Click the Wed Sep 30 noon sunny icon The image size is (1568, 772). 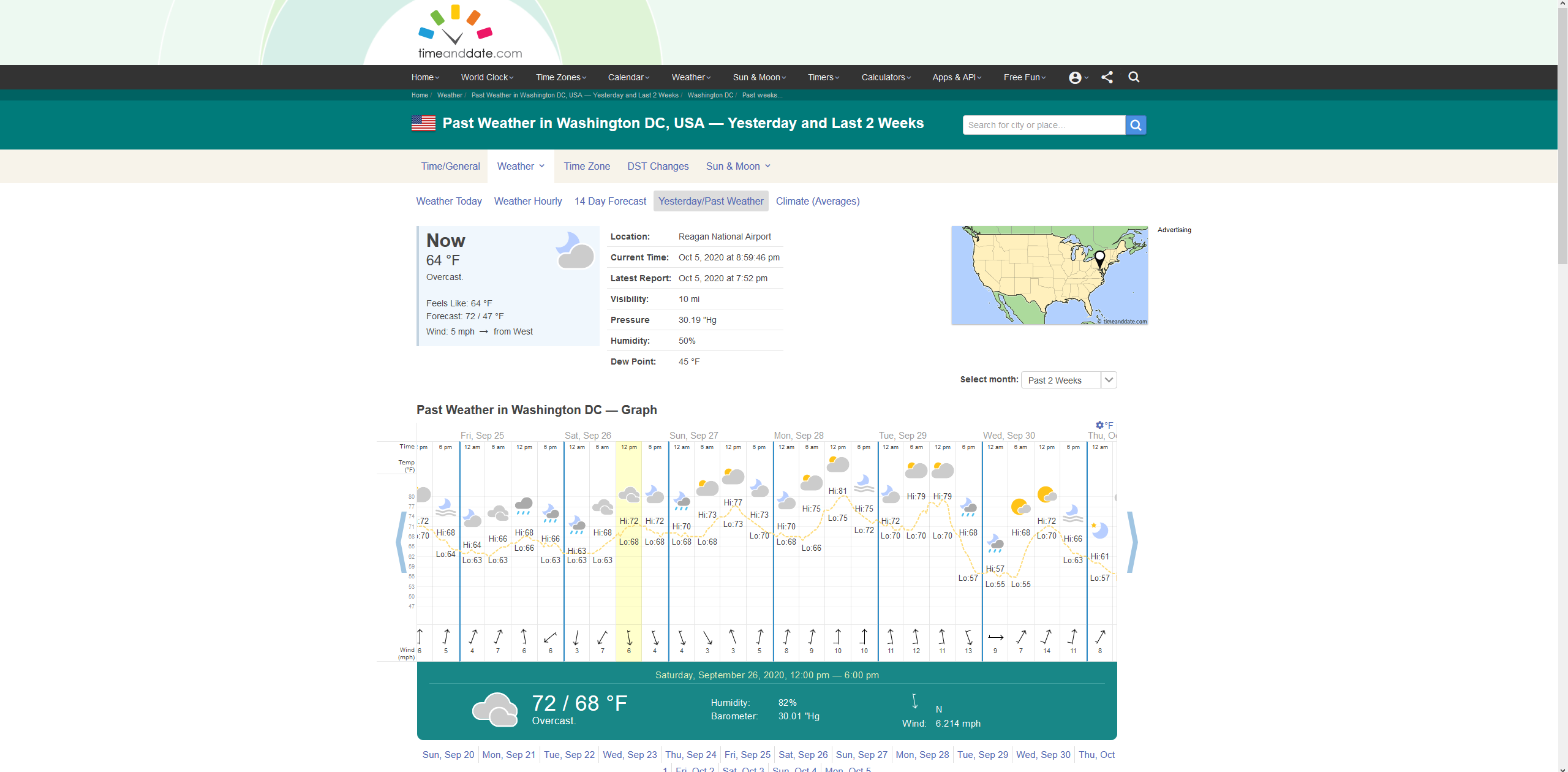(1047, 494)
